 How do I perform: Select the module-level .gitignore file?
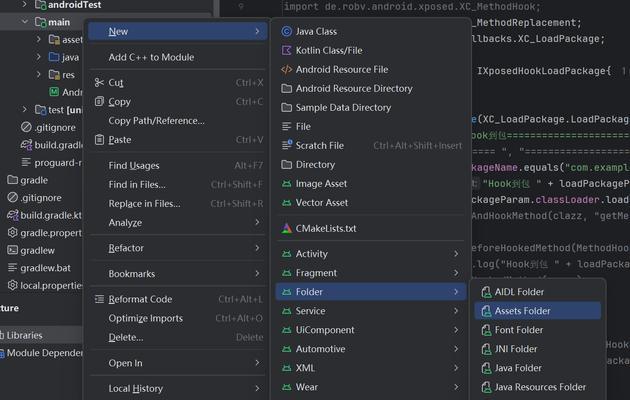(55, 128)
